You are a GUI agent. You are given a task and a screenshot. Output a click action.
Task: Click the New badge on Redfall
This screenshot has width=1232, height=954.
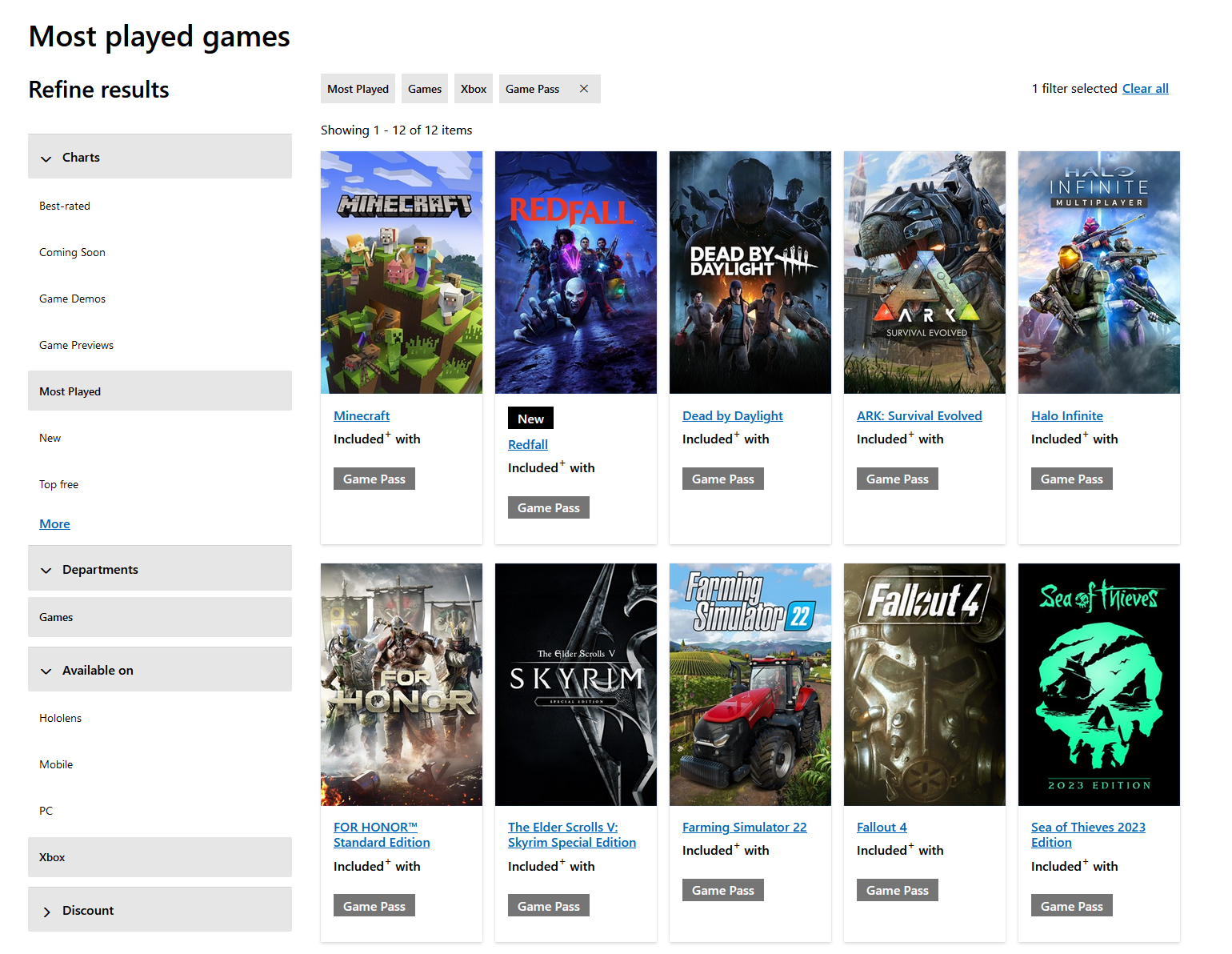point(530,419)
